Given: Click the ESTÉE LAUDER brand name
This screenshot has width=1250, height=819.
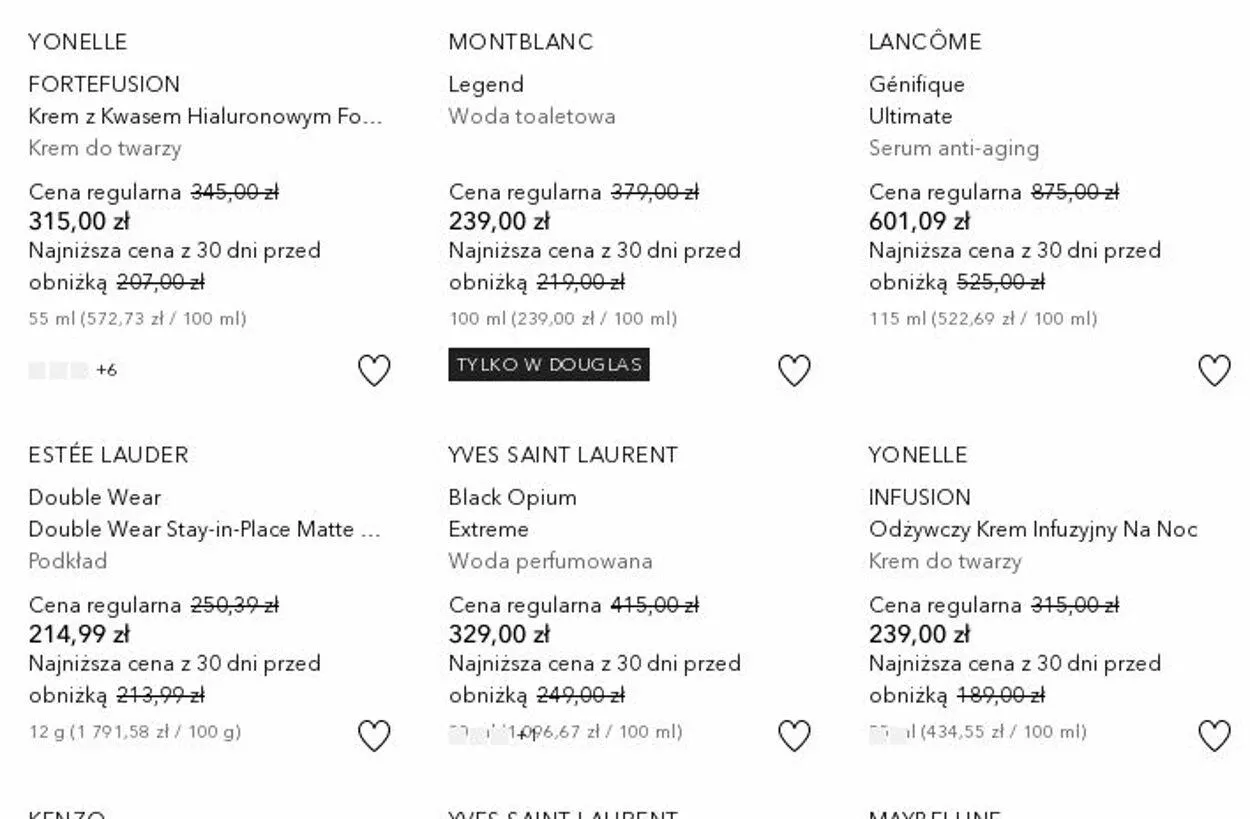Looking at the screenshot, I should pyautogui.click(x=108, y=455).
